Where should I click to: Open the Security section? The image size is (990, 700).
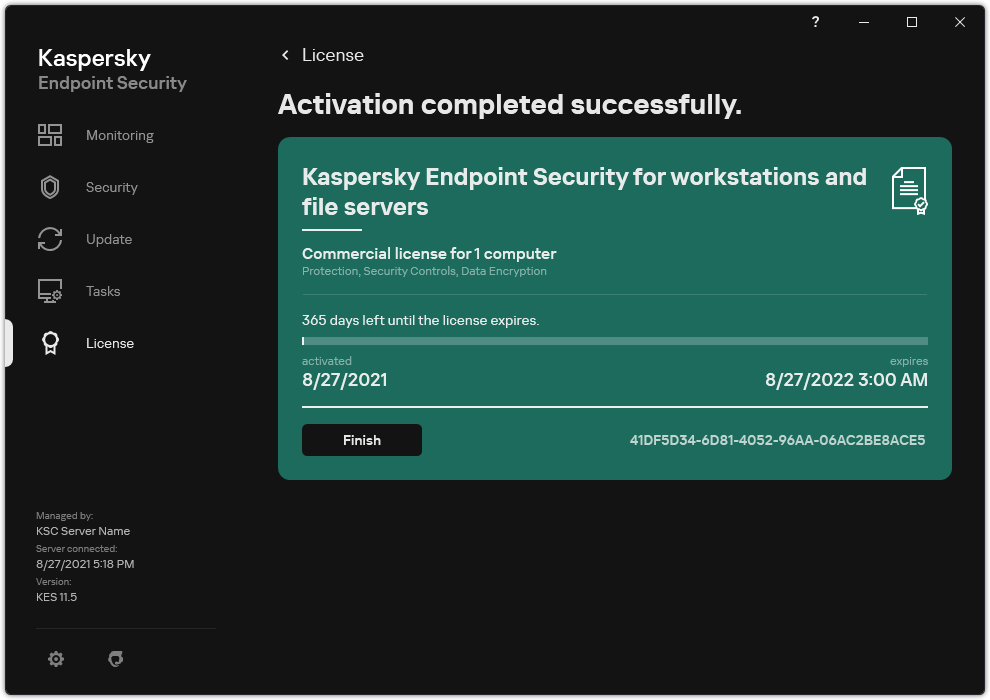[112, 187]
